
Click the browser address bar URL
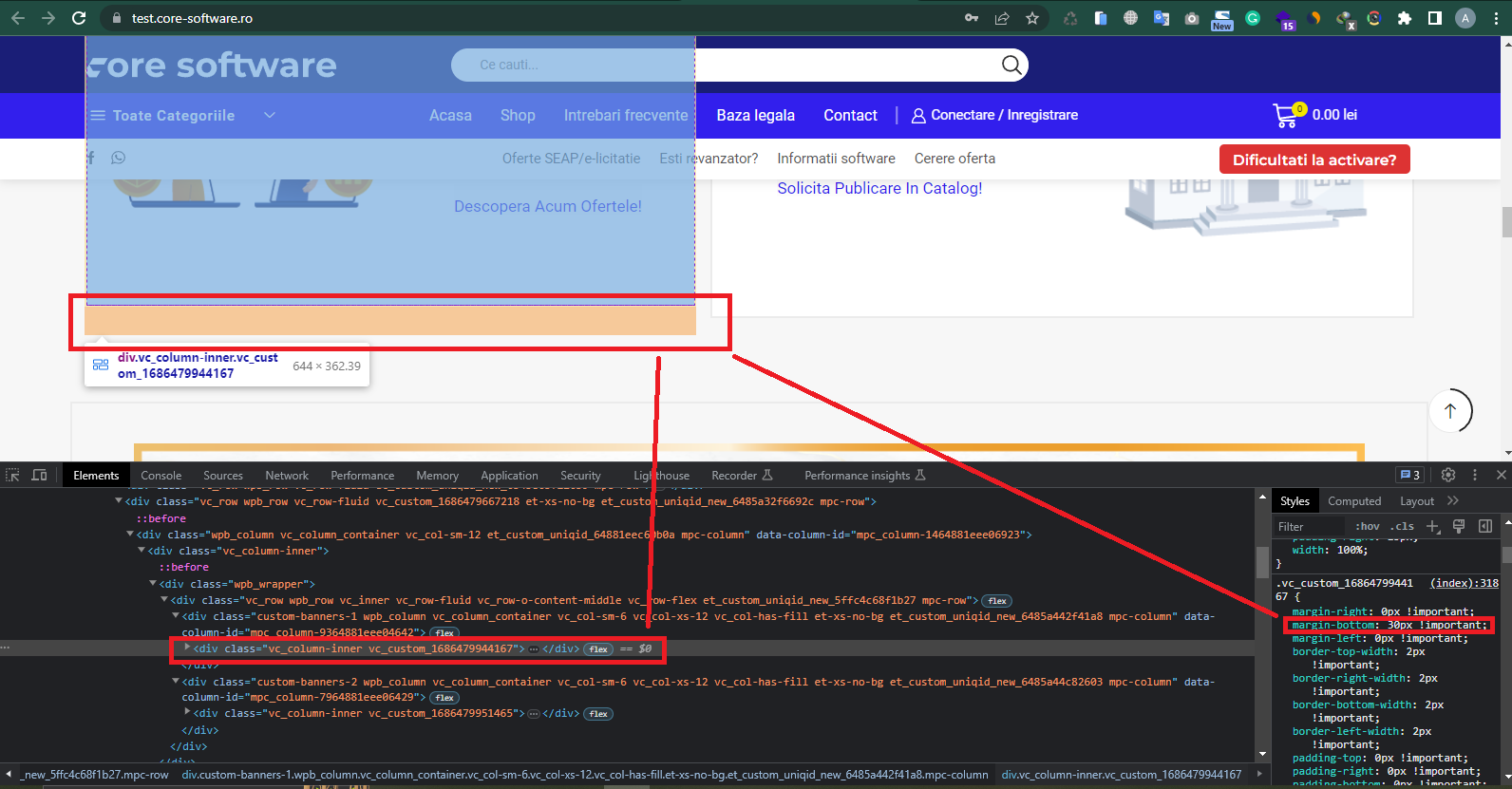(192, 18)
